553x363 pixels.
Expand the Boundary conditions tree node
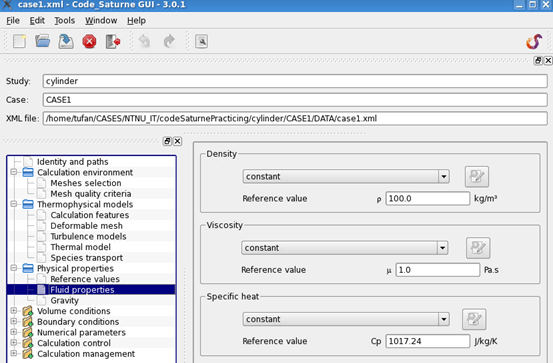[14, 321]
